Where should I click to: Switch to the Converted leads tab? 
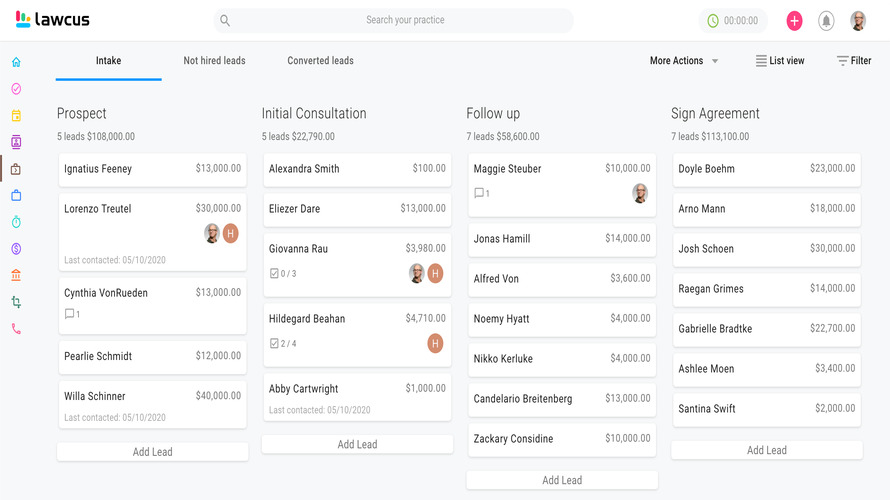pos(320,61)
